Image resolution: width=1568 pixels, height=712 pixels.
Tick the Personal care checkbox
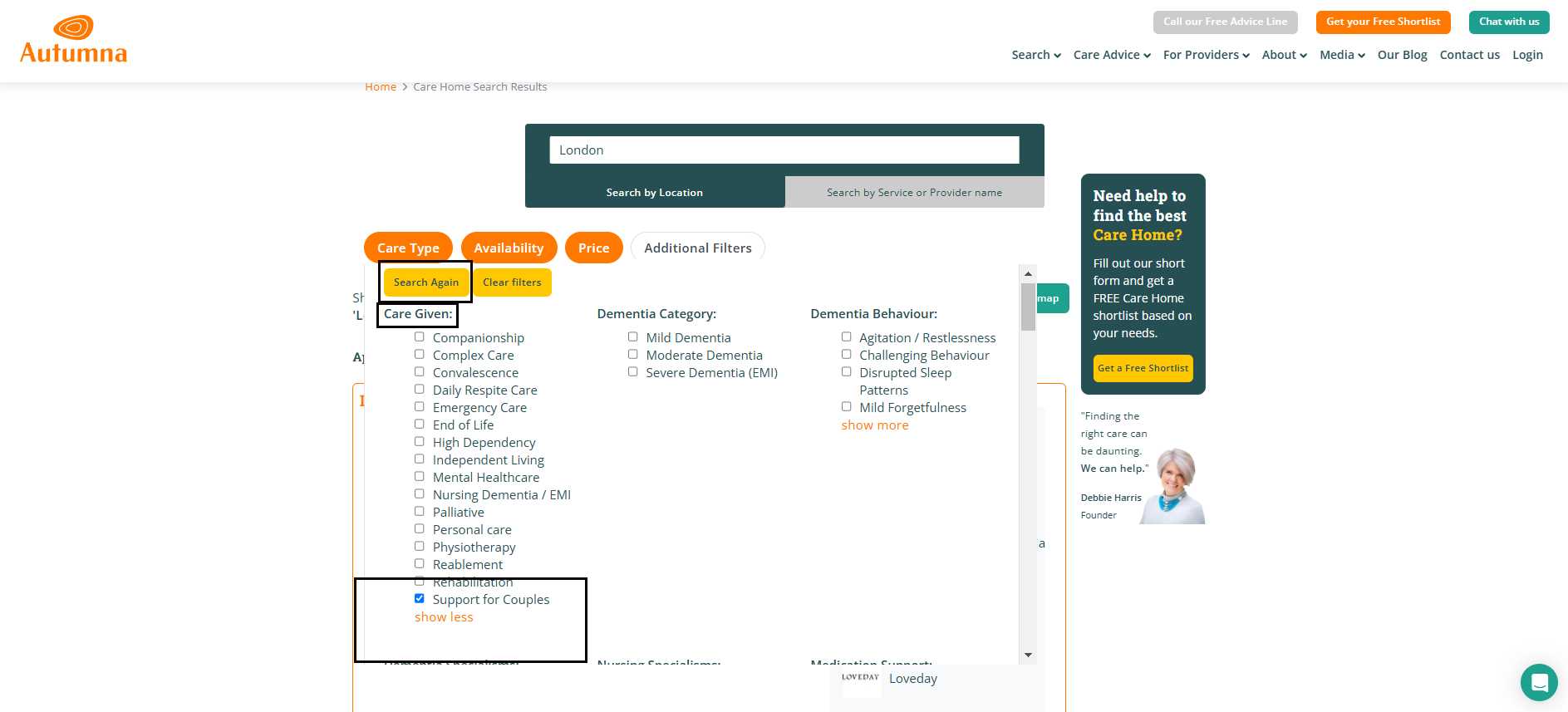coord(420,529)
